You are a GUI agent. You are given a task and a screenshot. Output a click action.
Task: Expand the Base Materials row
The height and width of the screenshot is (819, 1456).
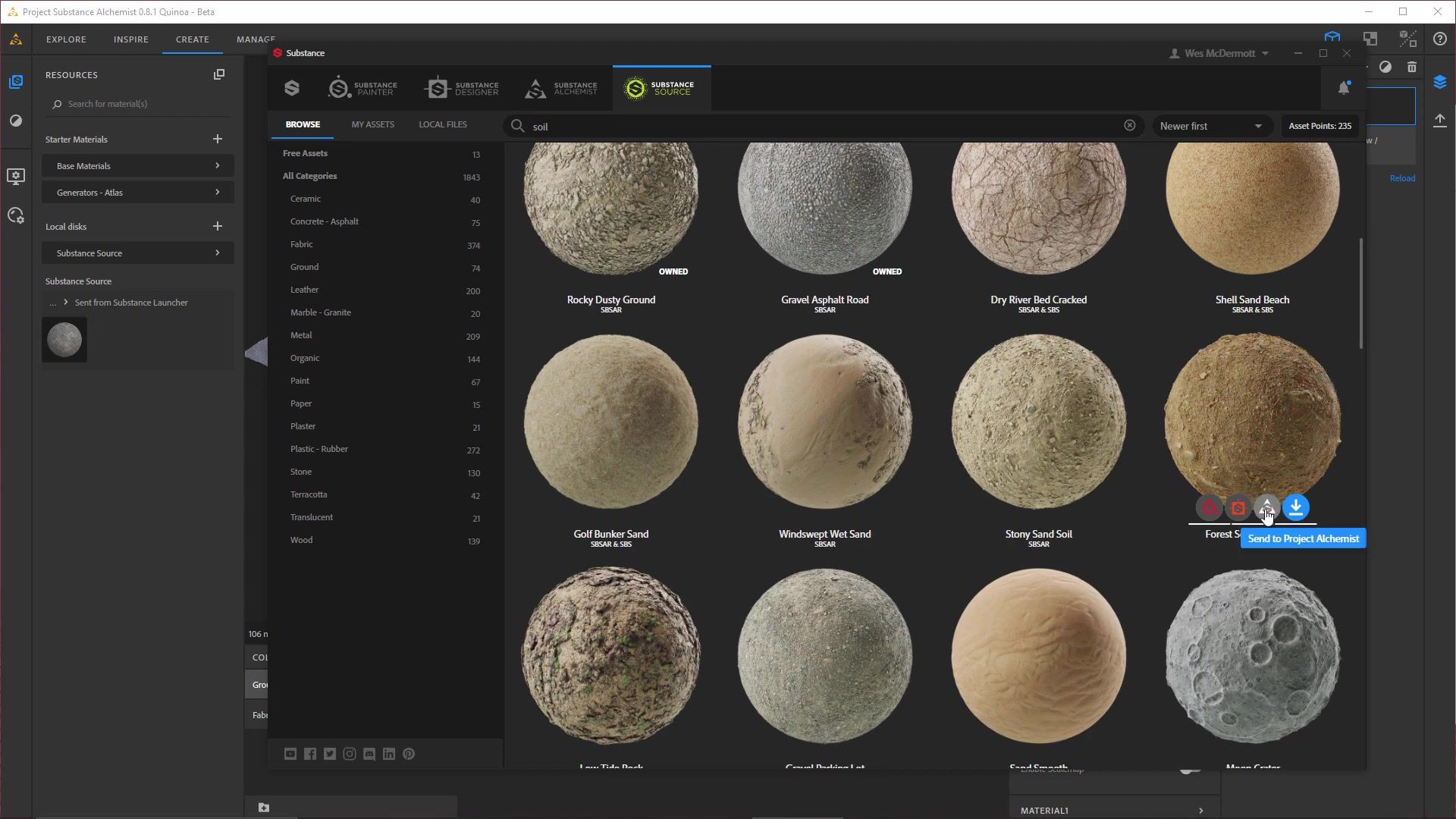tap(138, 165)
